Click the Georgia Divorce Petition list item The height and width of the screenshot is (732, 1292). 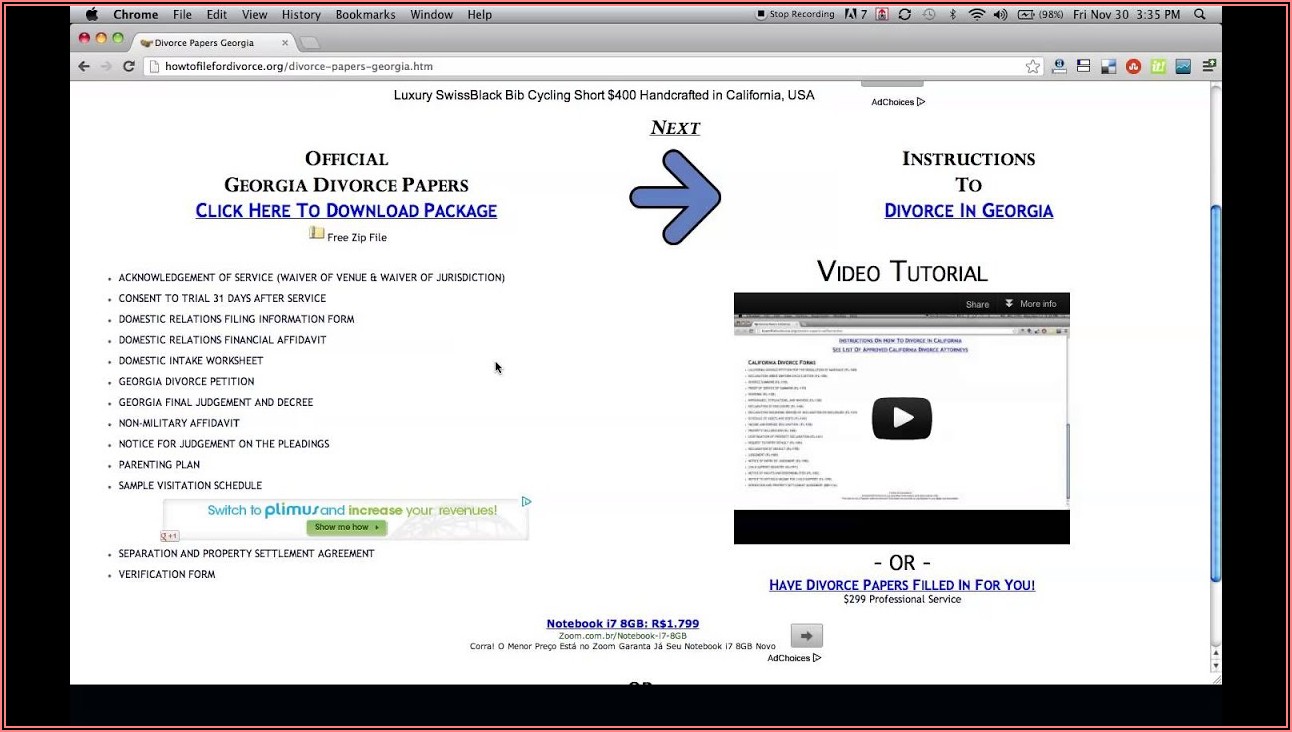pos(186,381)
